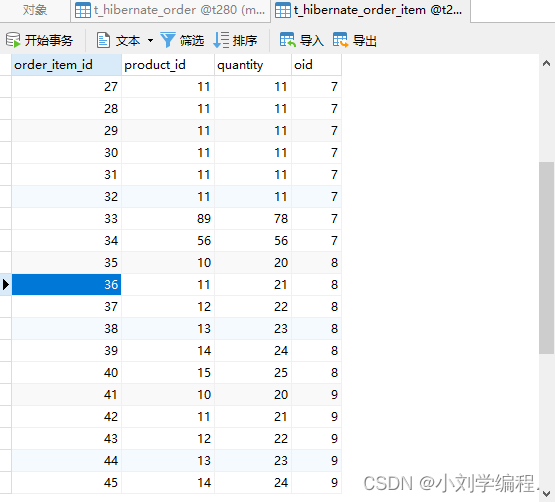Screen dimensions: 555x502
Task: Select order_item_id cell 41
Action: tap(67, 394)
